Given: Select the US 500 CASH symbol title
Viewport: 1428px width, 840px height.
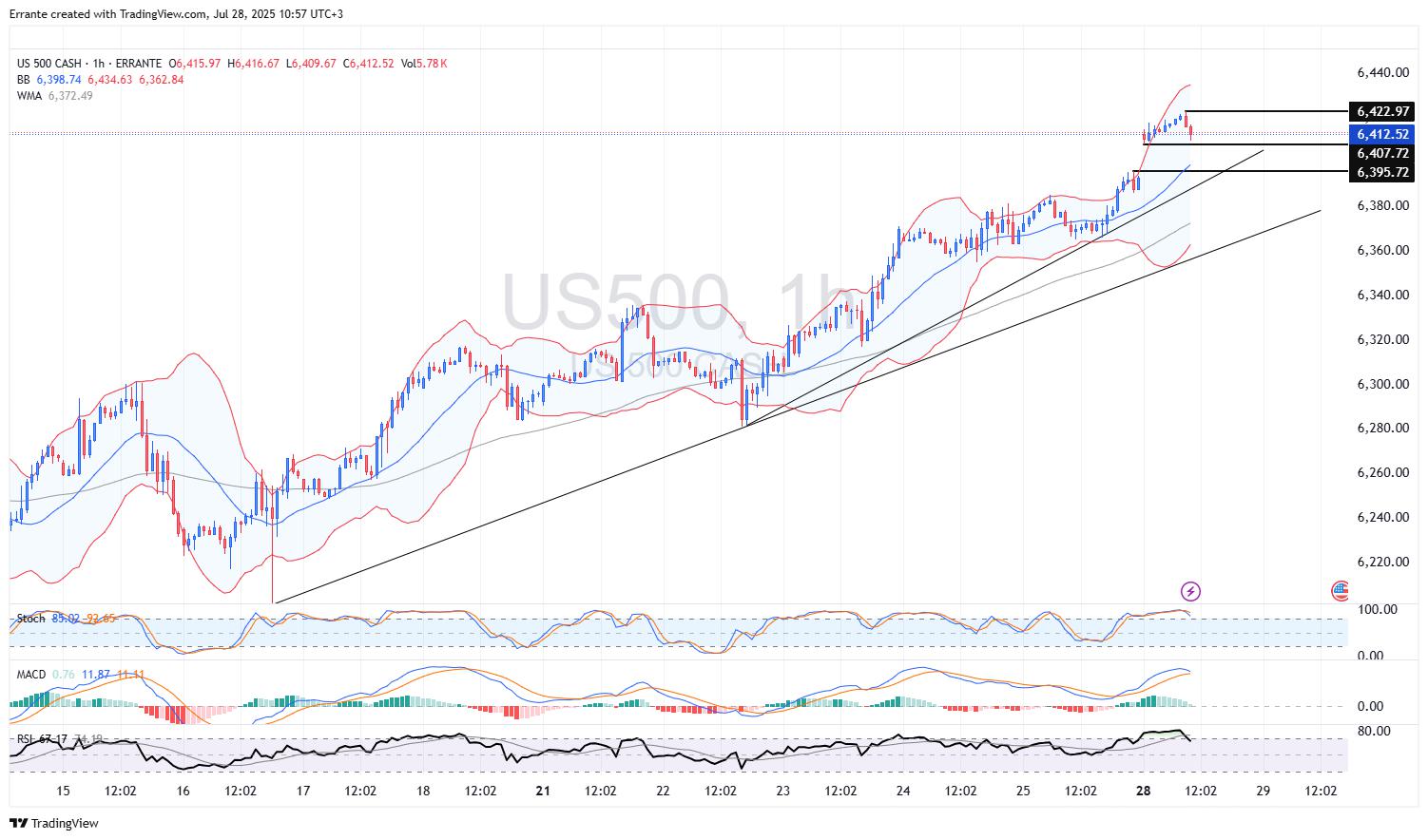Looking at the screenshot, I should pos(48,64).
